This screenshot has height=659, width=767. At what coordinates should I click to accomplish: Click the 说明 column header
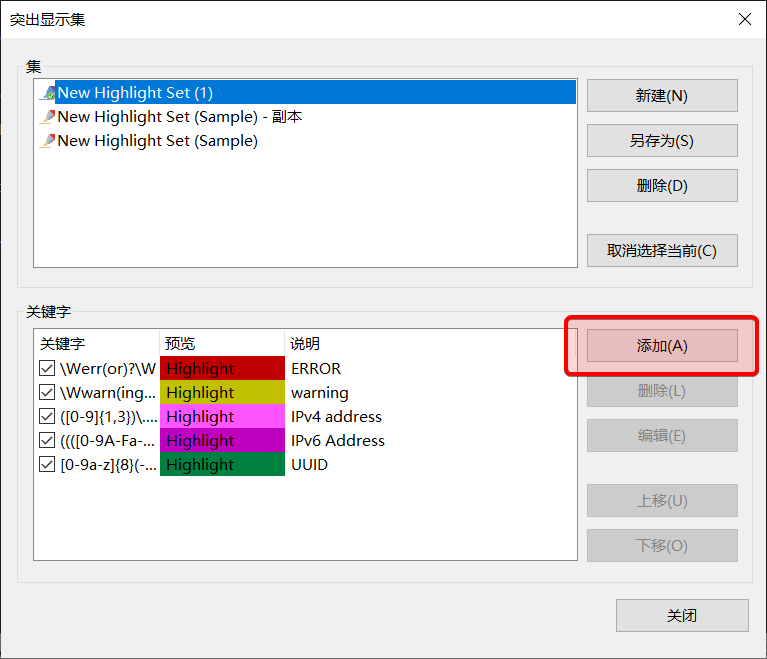point(305,343)
